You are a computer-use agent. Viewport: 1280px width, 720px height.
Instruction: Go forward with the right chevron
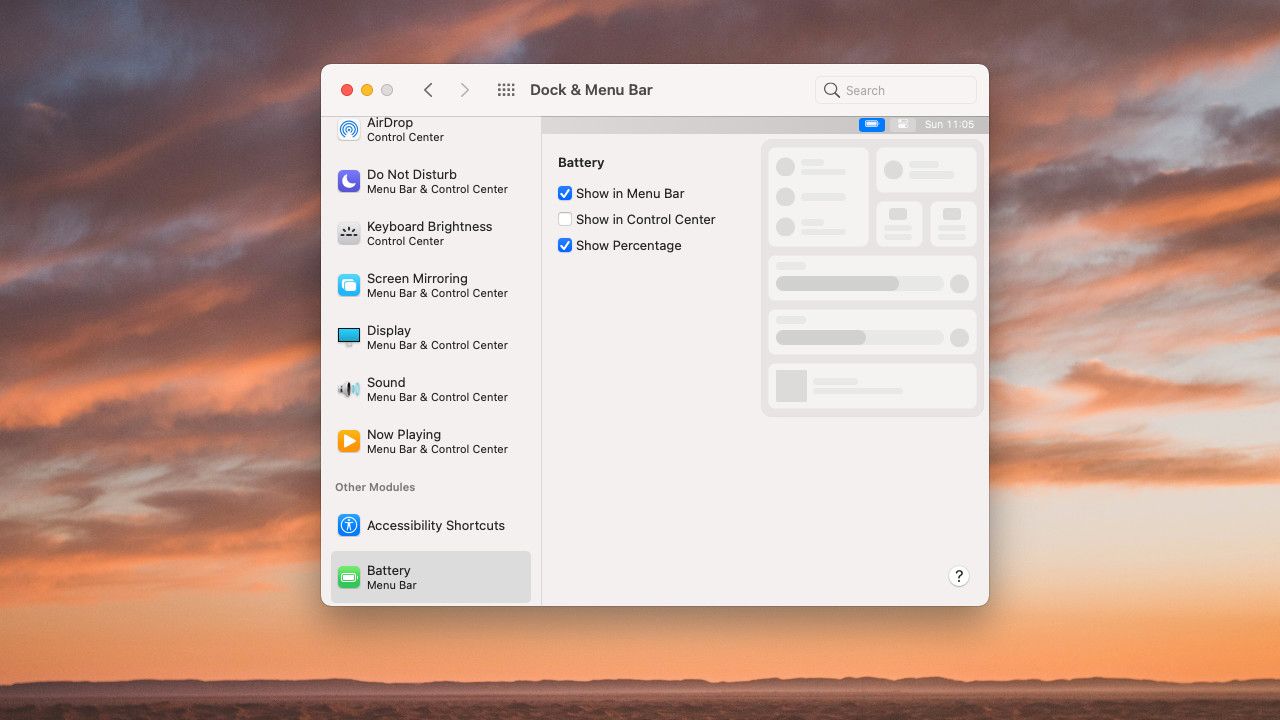click(x=464, y=90)
